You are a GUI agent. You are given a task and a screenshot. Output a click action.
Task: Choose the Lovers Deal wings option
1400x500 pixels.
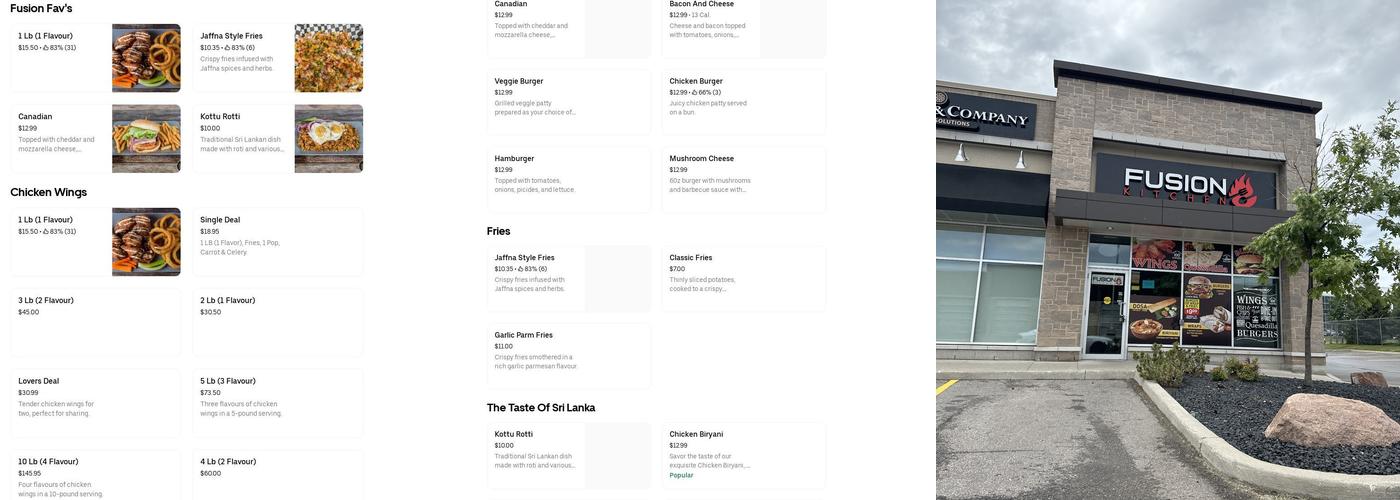pos(95,403)
